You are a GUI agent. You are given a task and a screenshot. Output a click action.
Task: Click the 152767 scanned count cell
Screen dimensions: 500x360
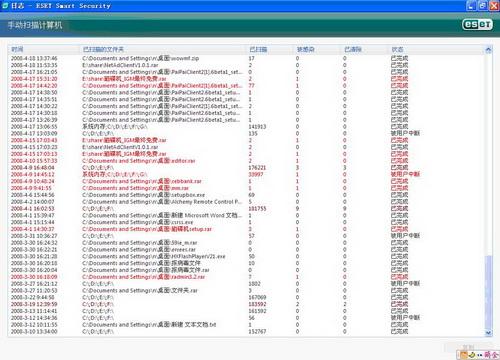[257, 332]
